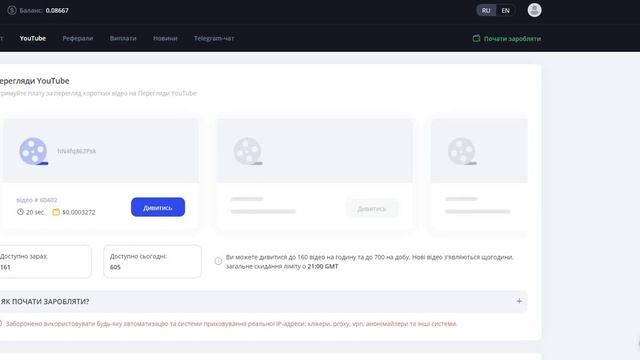Click the Доступно зараз counter box
The image size is (640, 360).
45,262
